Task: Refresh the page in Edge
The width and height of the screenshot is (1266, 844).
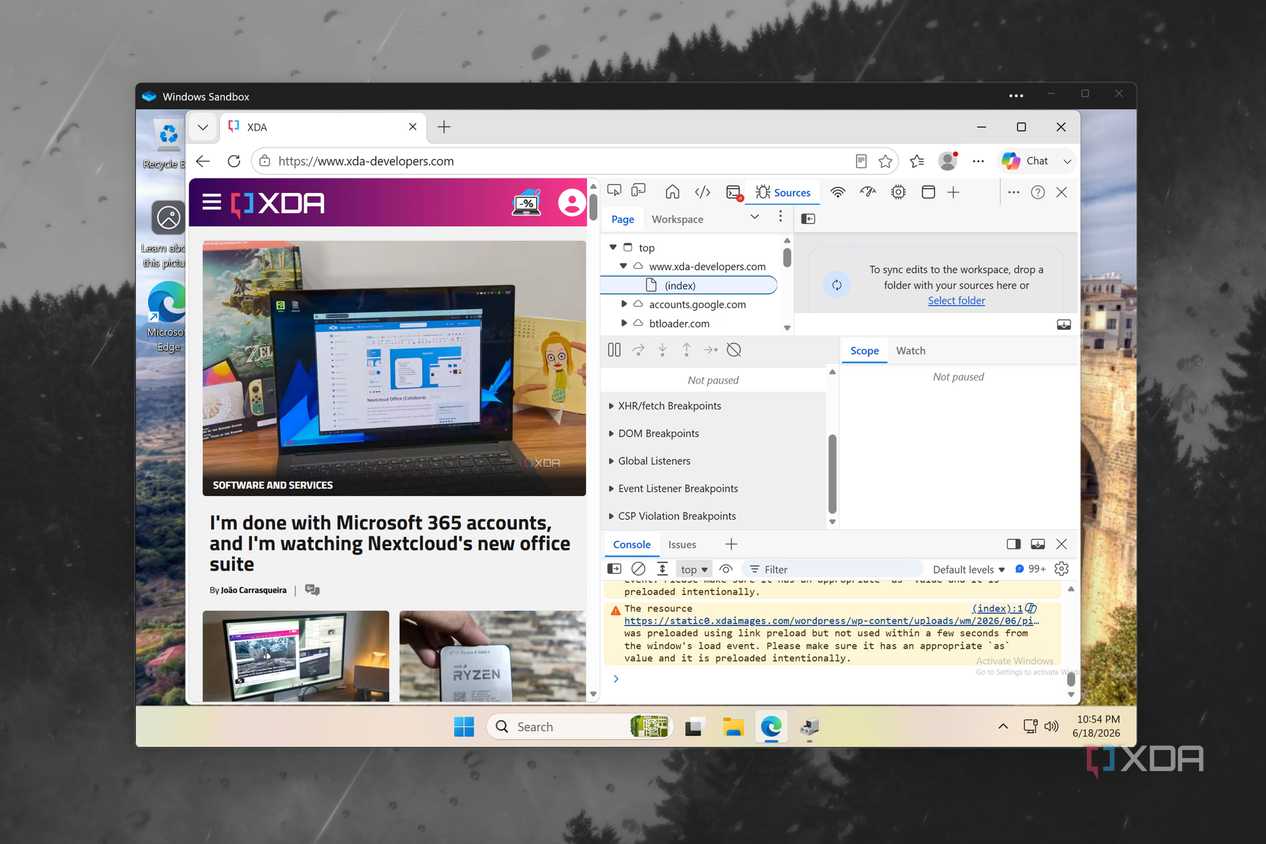Action: (x=234, y=161)
